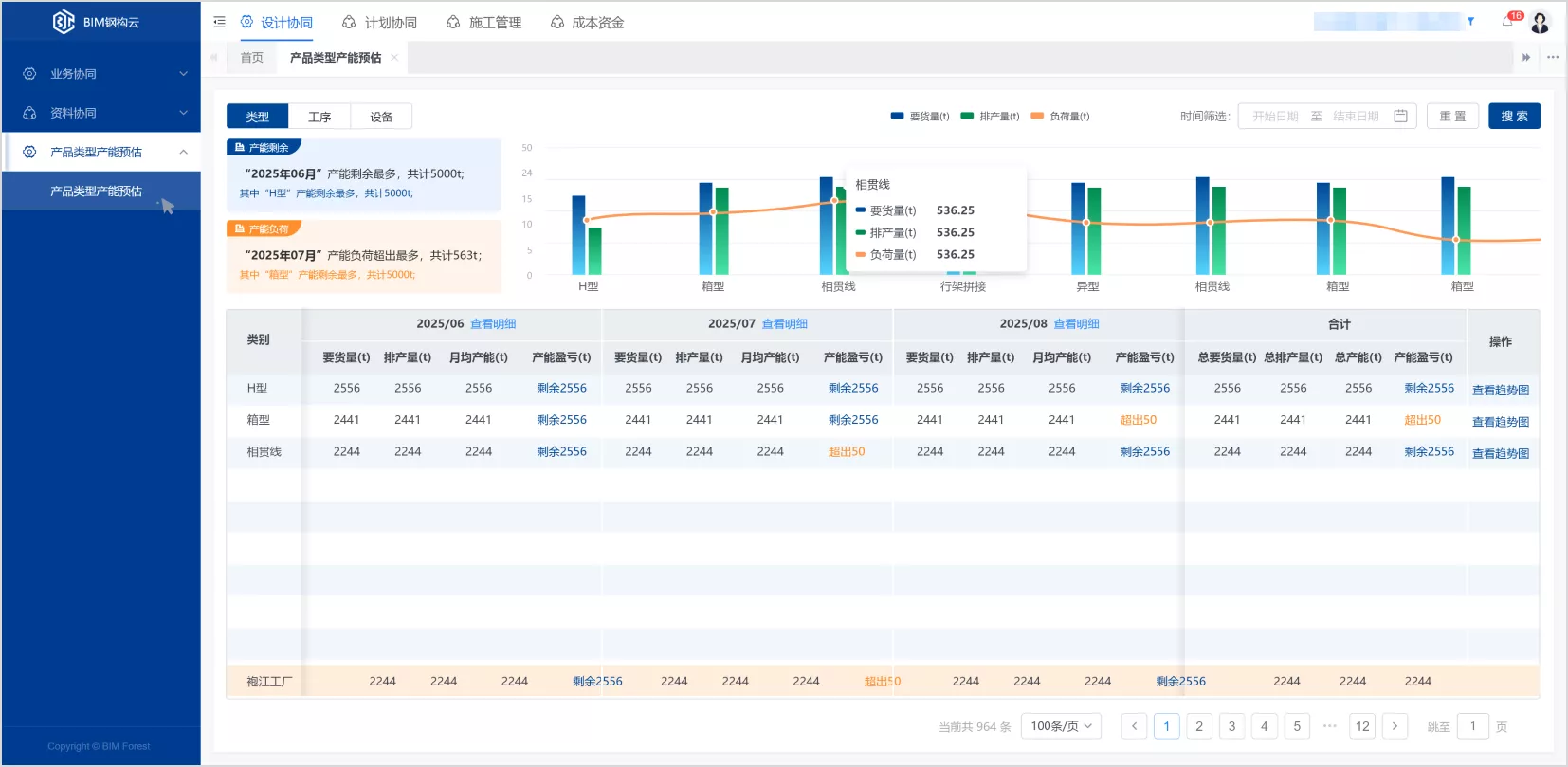Toggle the 负荷量(t) legend series
Screen dimensions: 1568x767
coord(1060,116)
